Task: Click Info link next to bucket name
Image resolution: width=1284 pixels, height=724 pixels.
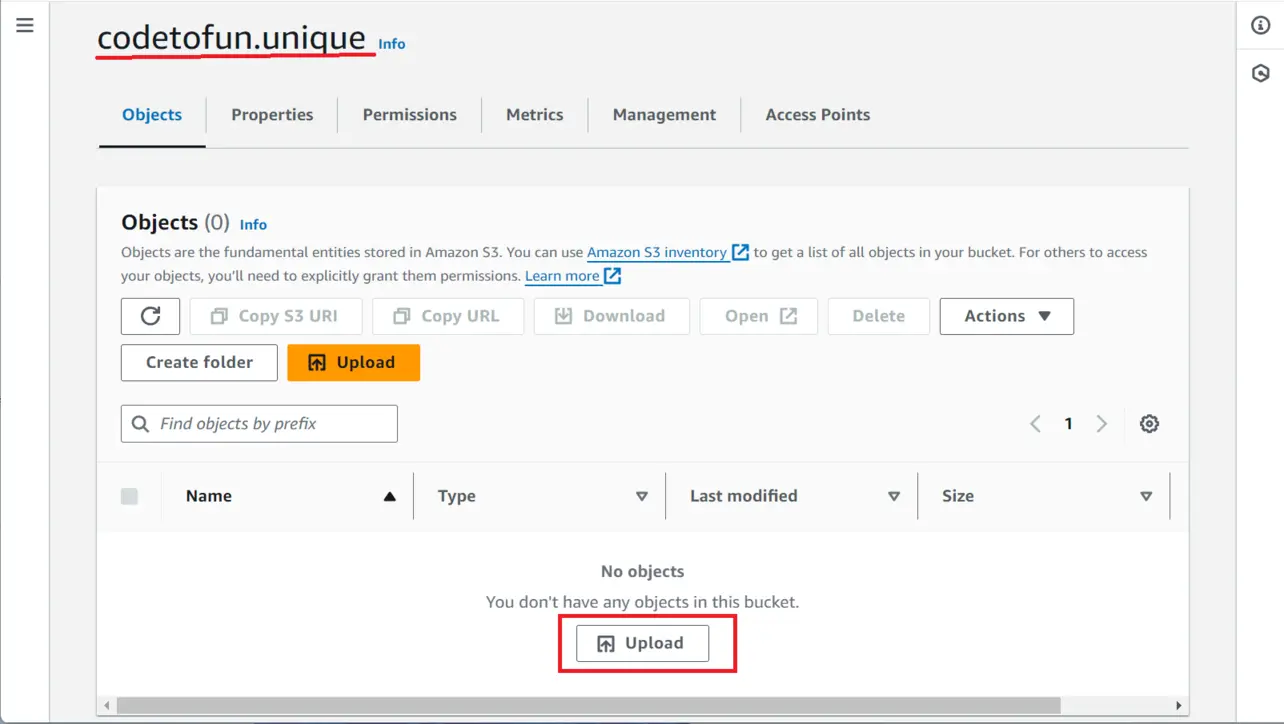Action: click(x=392, y=44)
